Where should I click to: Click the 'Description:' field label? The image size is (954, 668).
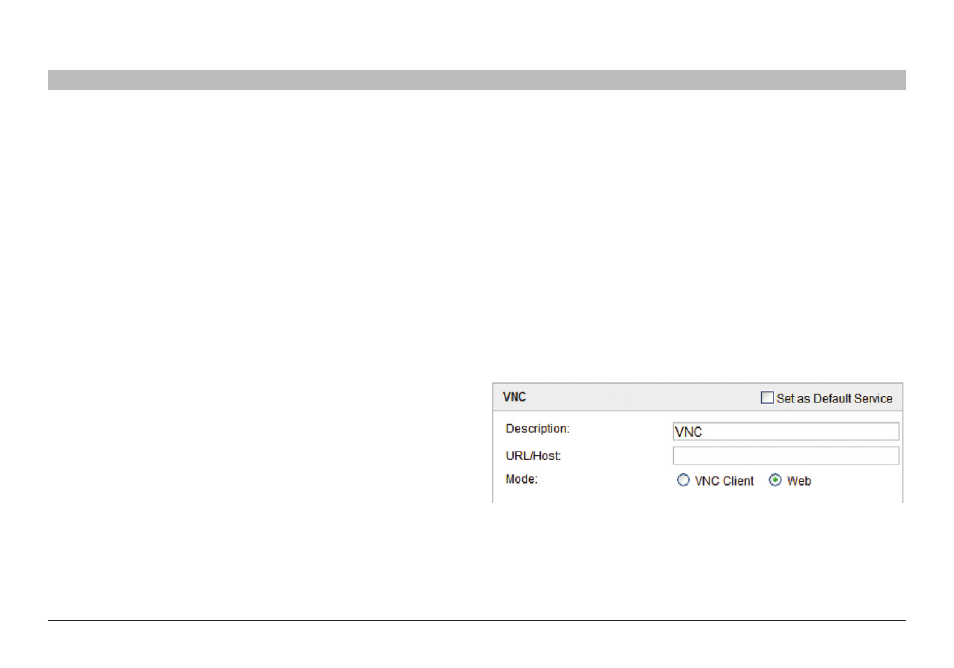537,429
